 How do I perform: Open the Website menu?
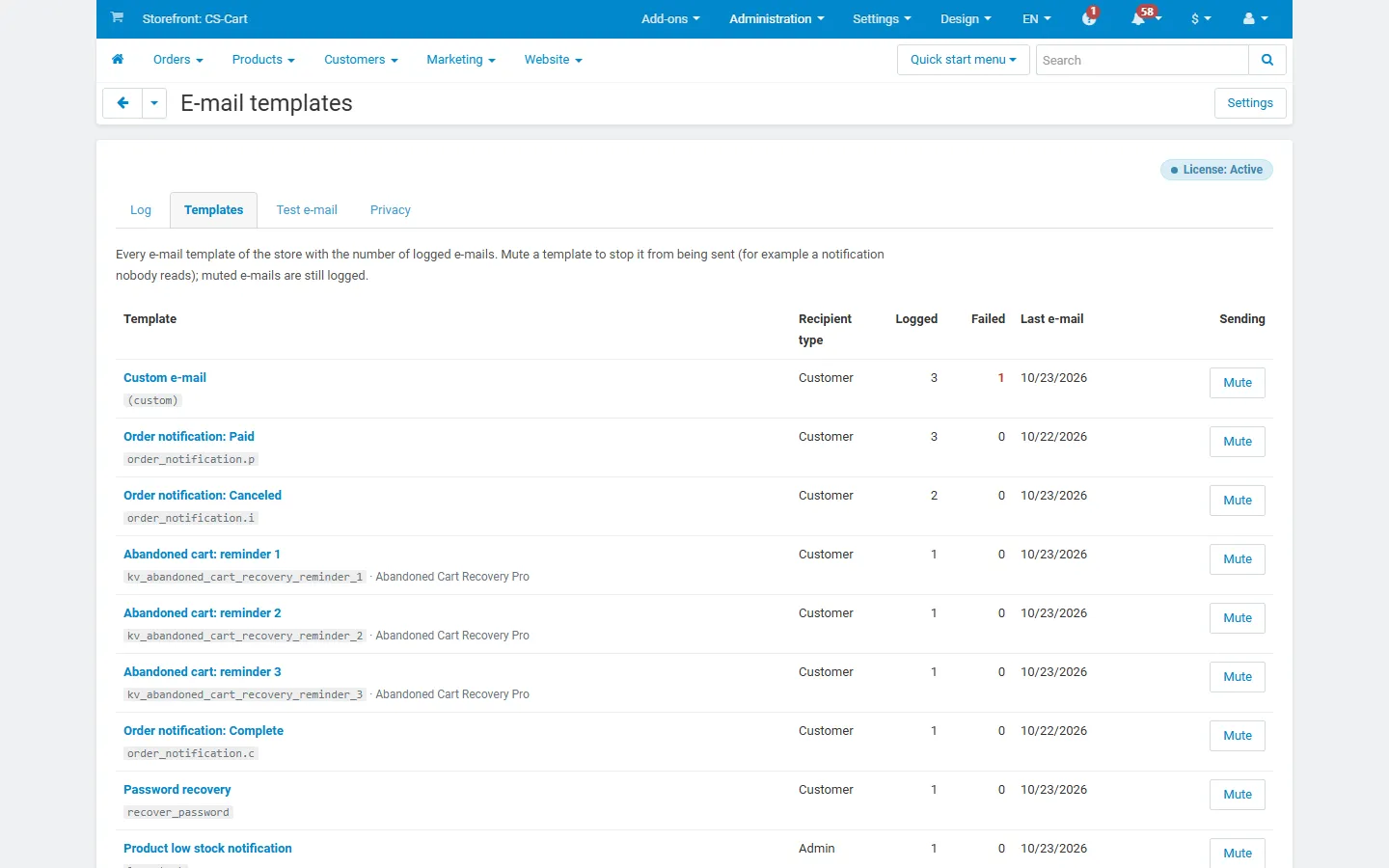pos(554,60)
